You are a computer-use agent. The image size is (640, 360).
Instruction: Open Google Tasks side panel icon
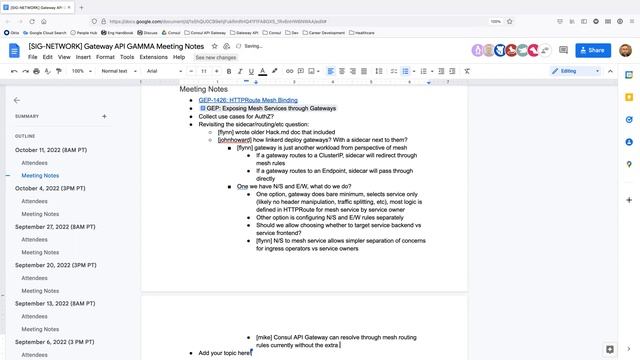pos(629,120)
